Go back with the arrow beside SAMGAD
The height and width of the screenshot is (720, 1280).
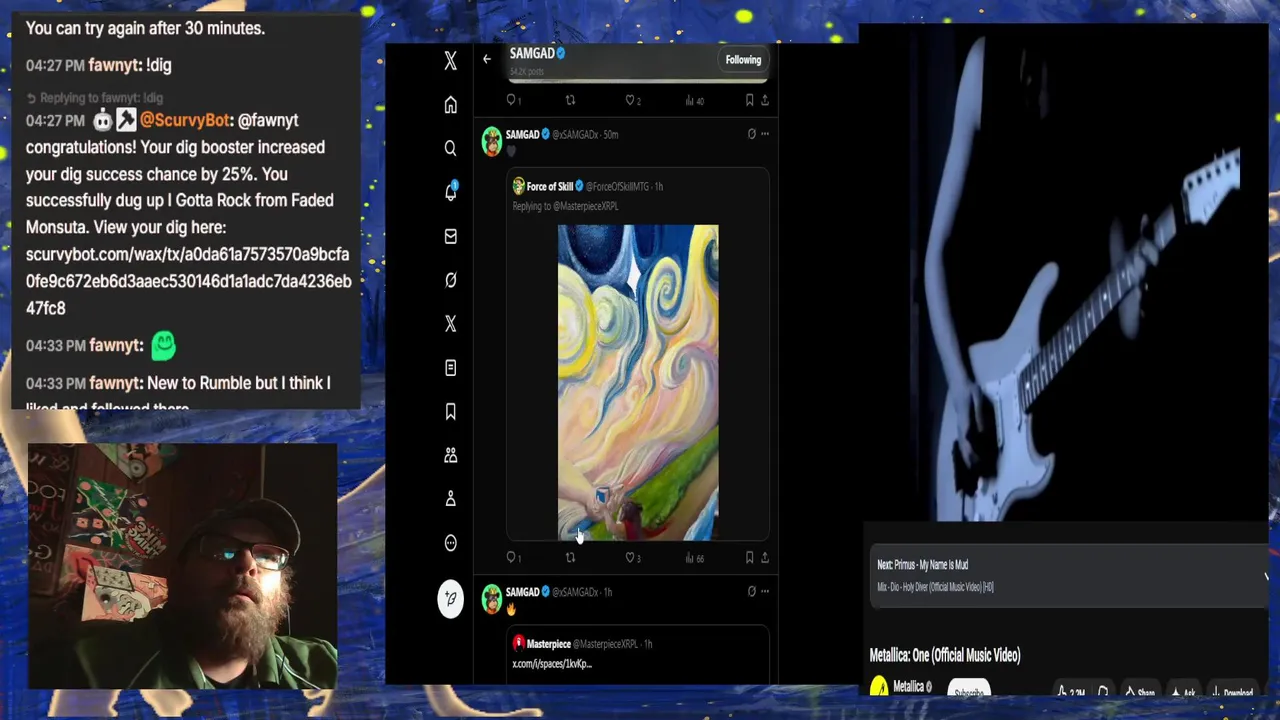click(487, 59)
